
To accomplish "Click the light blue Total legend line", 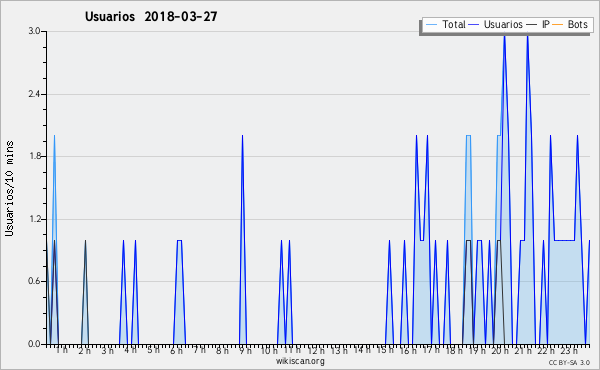I will pyautogui.click(x=431, y=24).
